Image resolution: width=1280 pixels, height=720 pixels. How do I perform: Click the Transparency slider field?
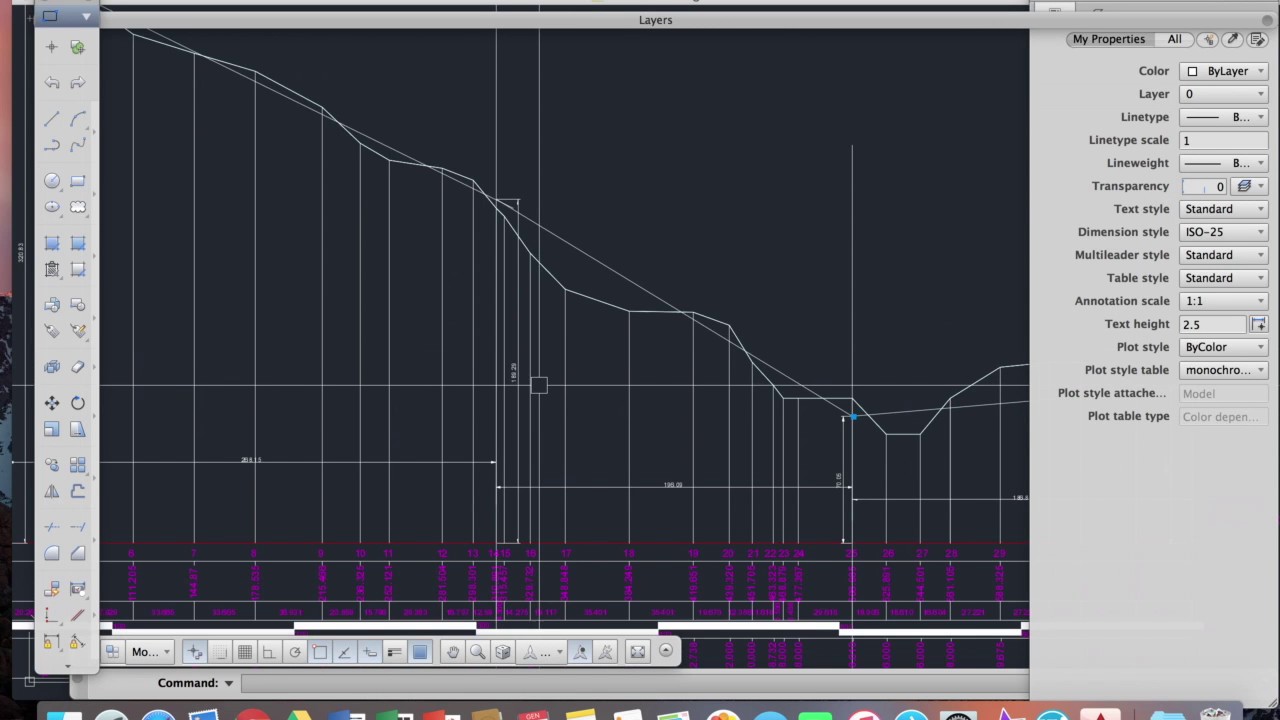(x=1204, y=186)
